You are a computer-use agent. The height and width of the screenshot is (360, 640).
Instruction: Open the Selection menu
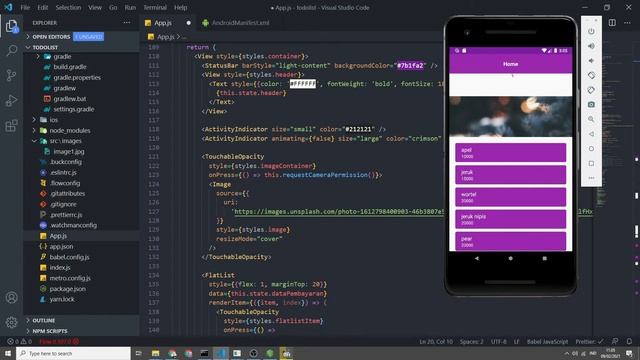[x=68, y=7]
